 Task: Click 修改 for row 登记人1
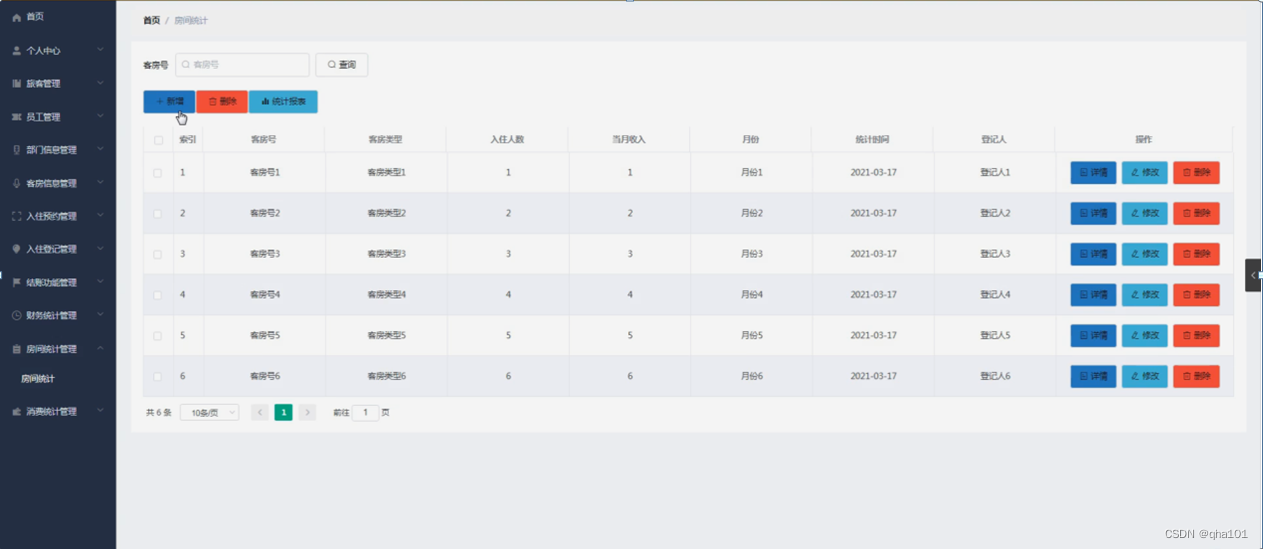click(1144, 173)
